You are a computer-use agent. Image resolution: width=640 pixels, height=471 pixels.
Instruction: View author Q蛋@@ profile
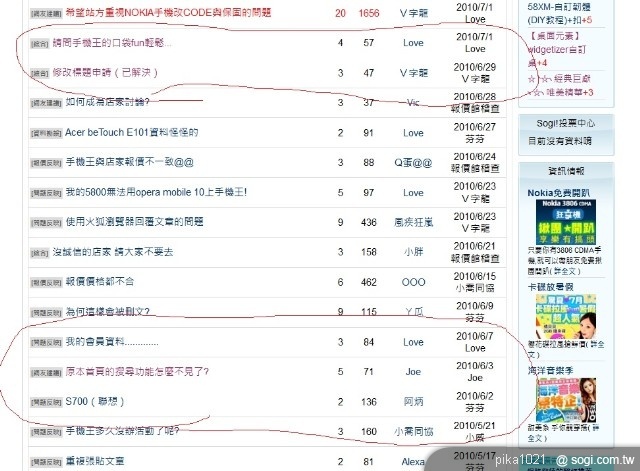(x=413, y=162)
